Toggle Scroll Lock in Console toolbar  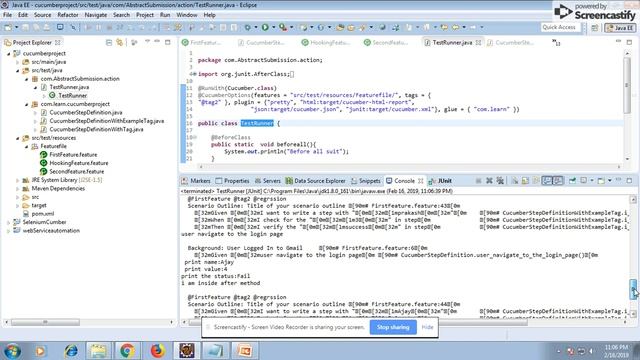(x=525, y=181)
